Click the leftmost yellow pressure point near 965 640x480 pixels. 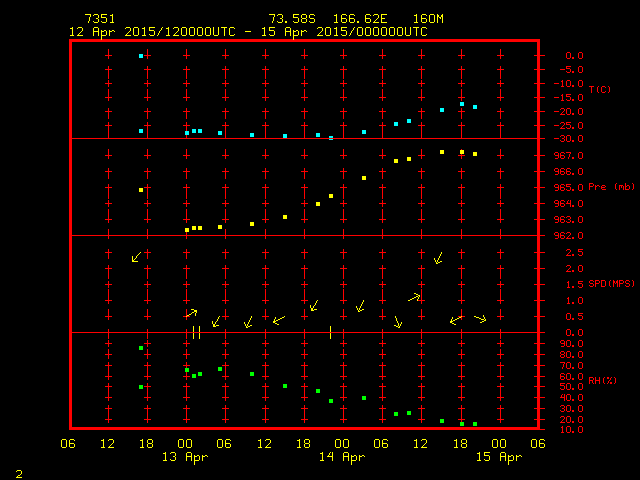pyautogui.click(x=141, y=190)
